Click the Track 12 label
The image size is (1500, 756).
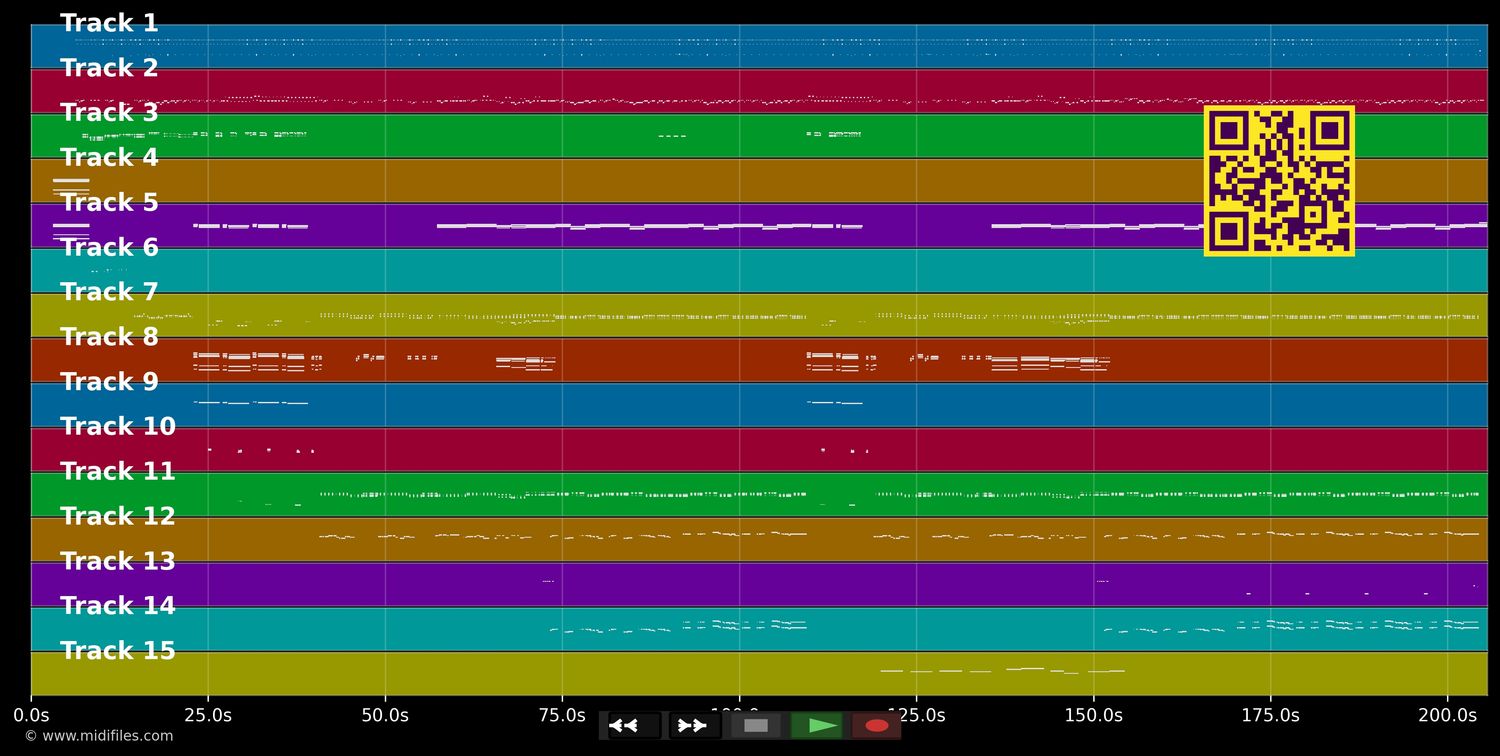(117, 517)
